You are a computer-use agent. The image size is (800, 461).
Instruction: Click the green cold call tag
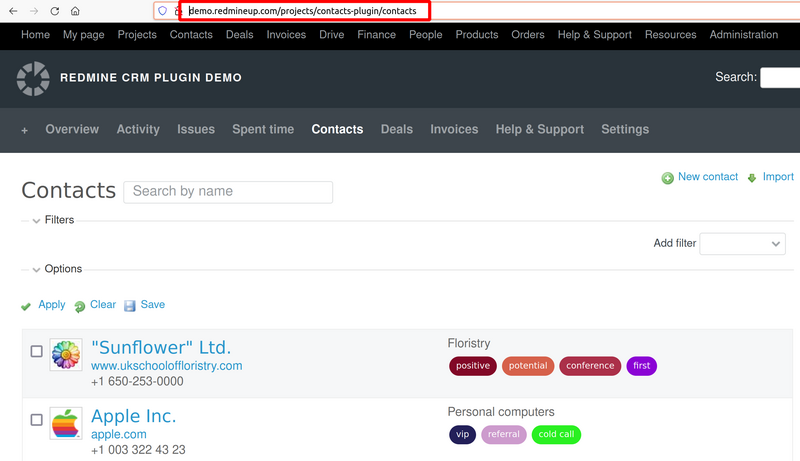point(557,435)
